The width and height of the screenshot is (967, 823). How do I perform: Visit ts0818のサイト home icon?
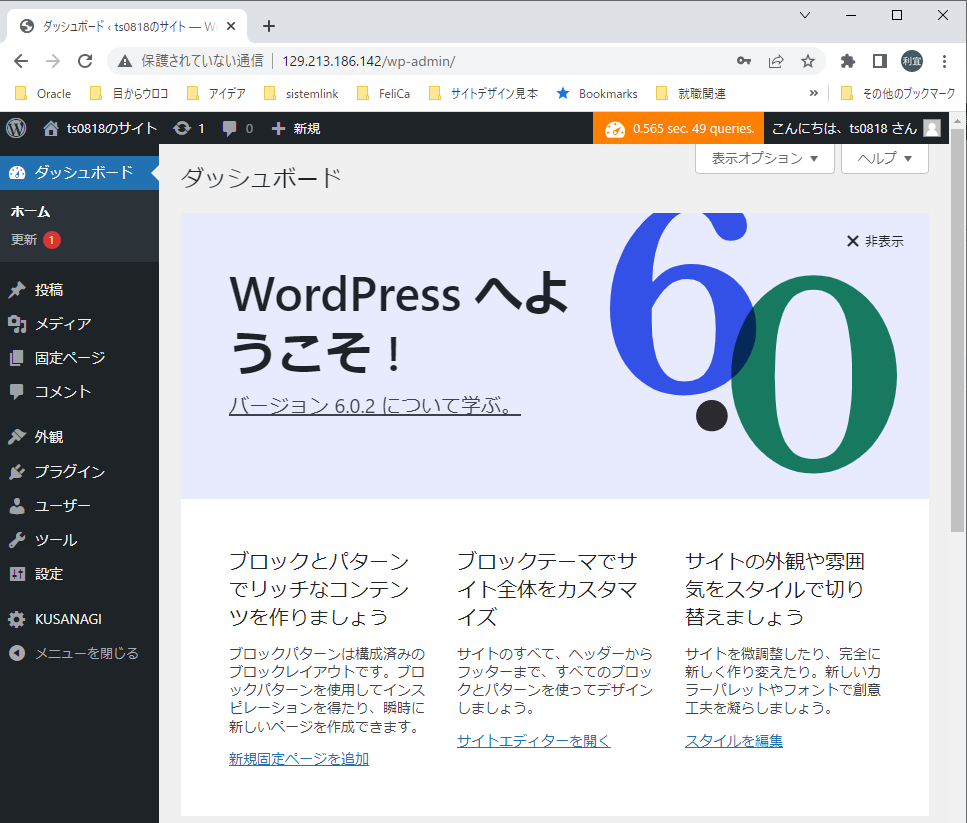pyautogui.click(x=51, y=128)
